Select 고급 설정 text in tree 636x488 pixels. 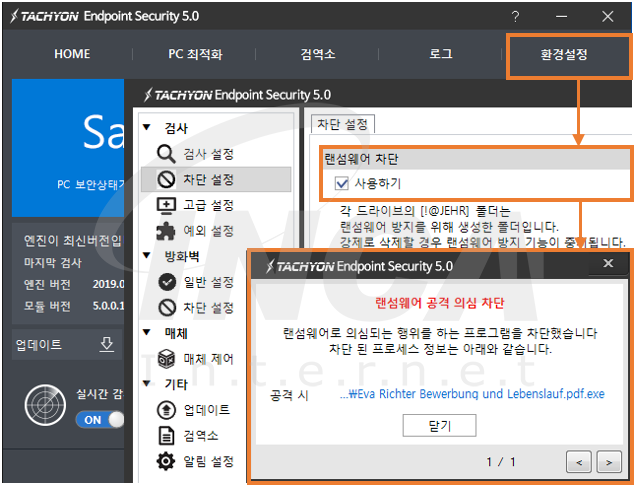[208, 205]
